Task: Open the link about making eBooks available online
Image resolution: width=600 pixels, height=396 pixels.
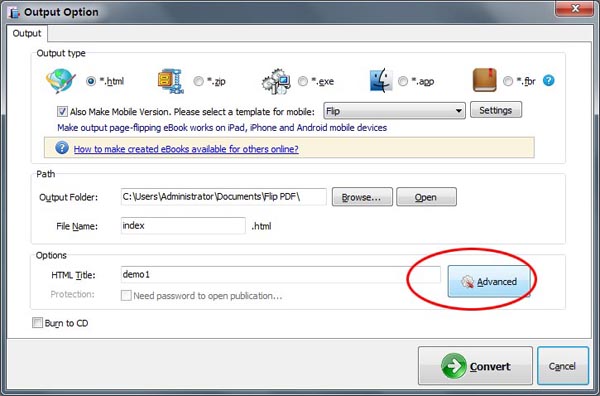Action: pos(186,149)
